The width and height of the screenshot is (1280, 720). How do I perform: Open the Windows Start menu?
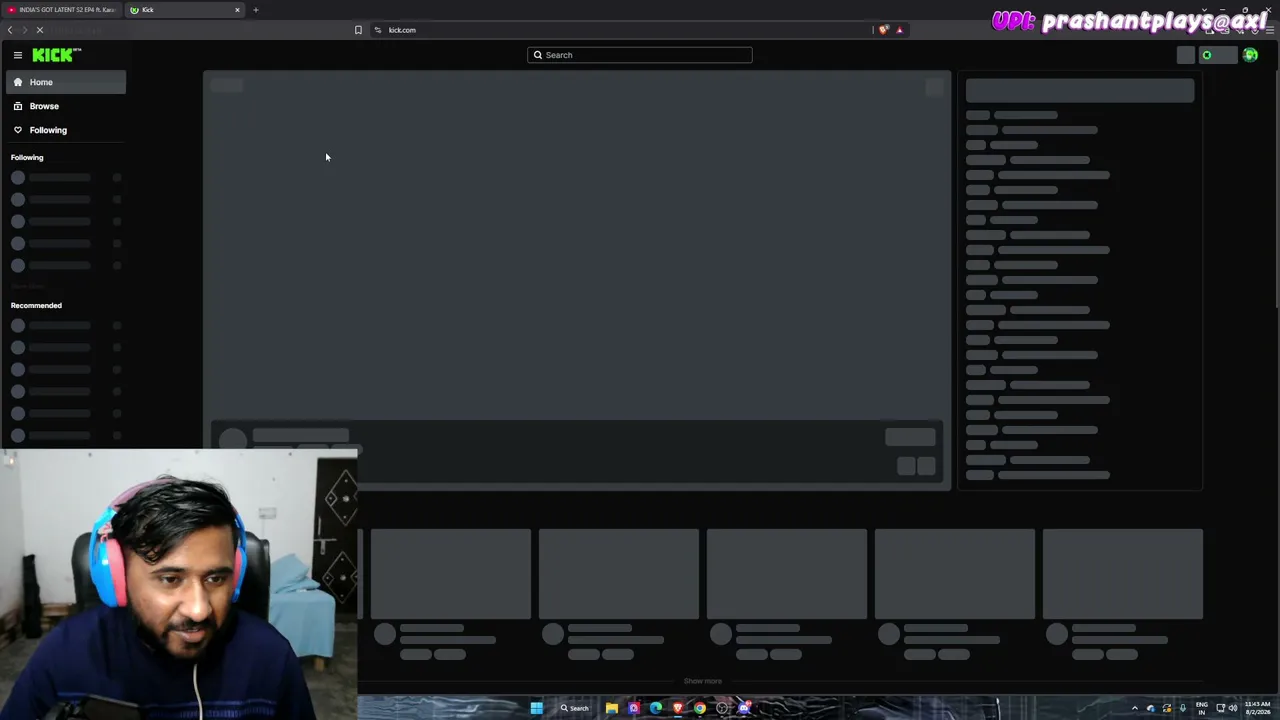537,708
